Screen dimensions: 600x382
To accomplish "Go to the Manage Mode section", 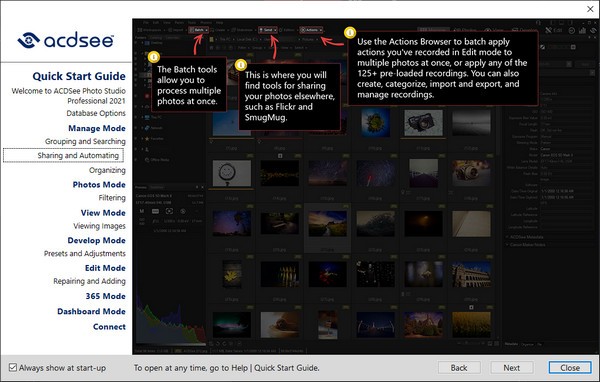I will pos(97,128).
